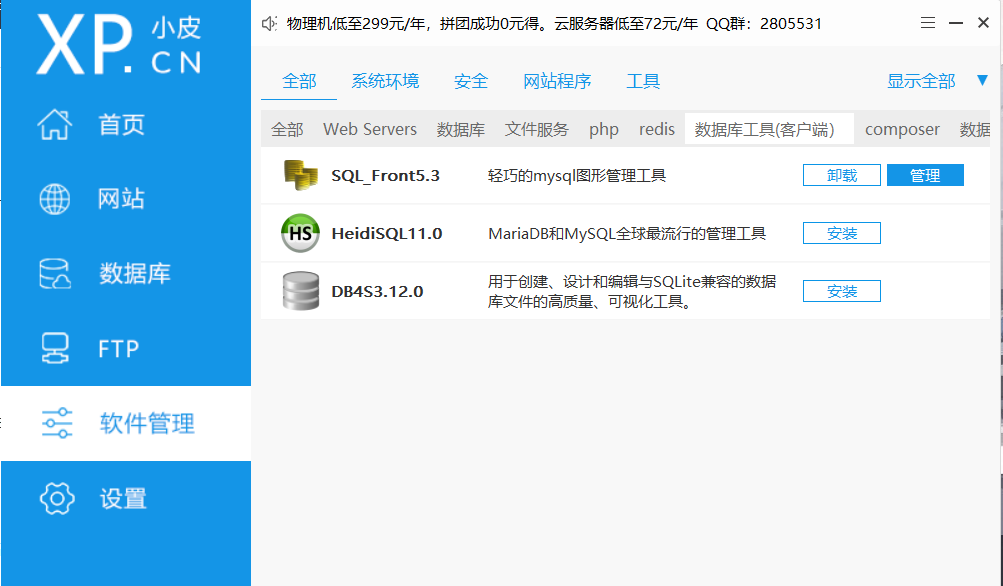Select the 文件服务 sub-category
The image size is (1003, 586).
pos(537,129)
